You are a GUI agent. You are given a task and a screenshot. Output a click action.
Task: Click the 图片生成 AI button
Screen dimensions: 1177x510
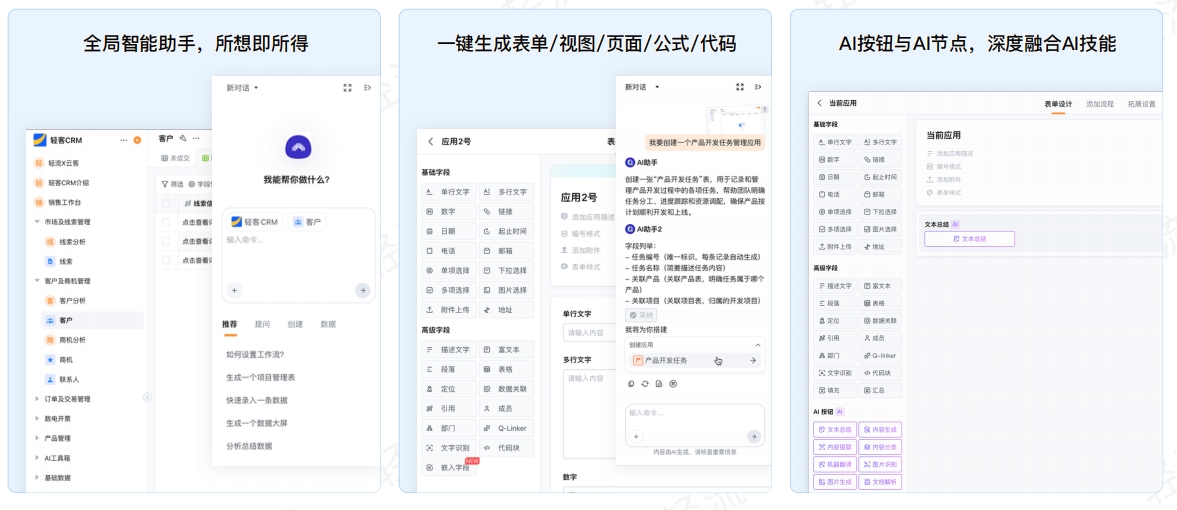tap(834, 482)
